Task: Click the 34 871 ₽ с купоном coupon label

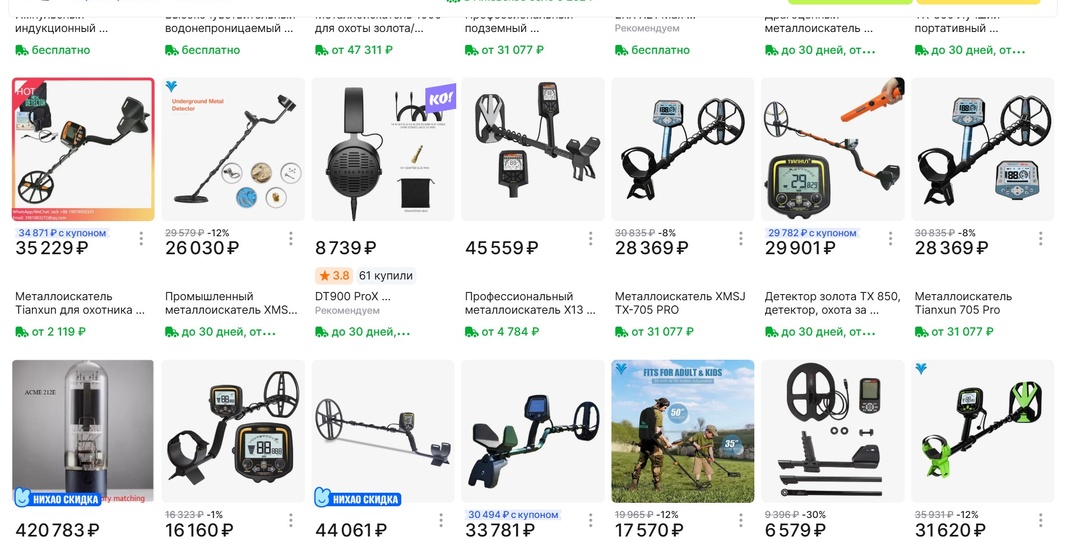Action: click(x=62, y=233)
